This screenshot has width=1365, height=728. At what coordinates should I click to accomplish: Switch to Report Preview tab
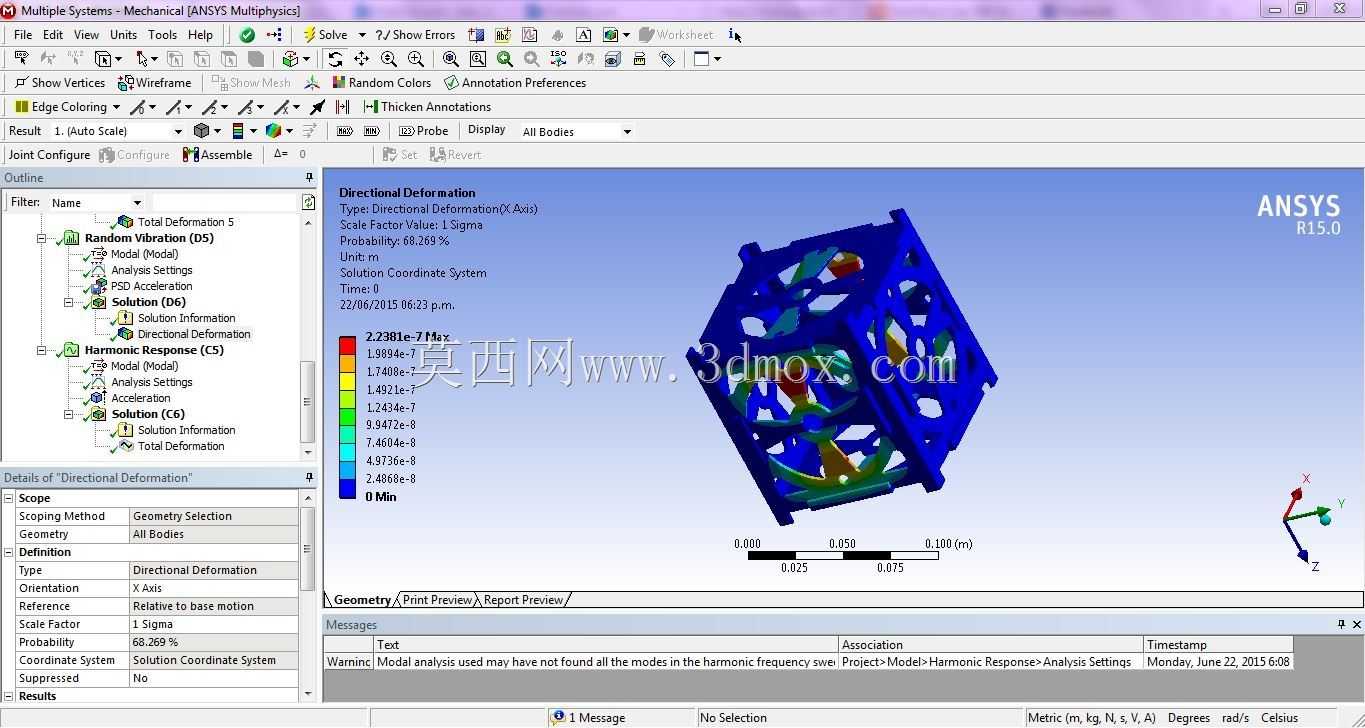(x=523, y=600)
